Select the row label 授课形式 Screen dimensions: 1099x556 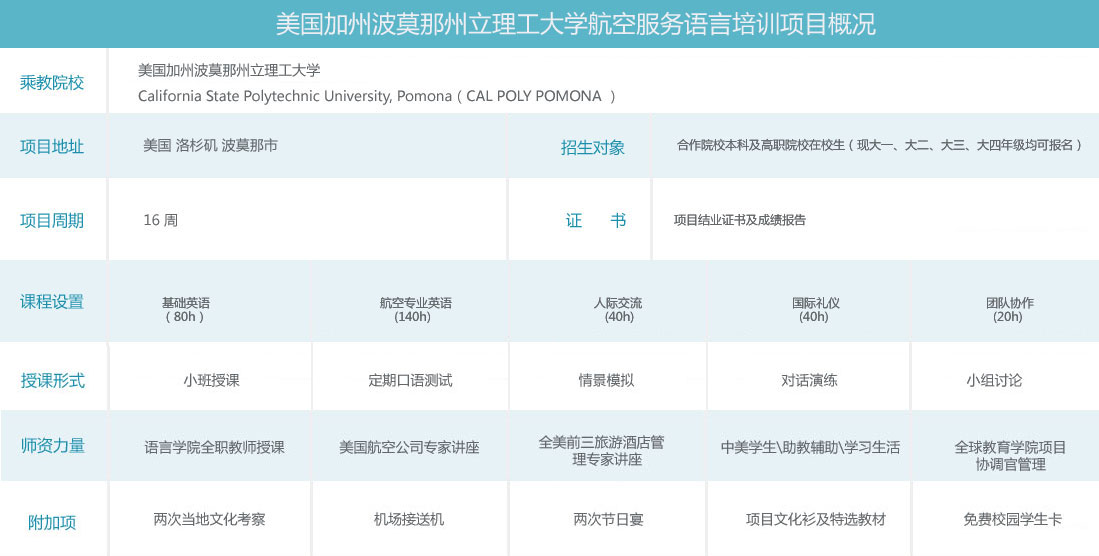pyautogui.click(x=52, y=381)
